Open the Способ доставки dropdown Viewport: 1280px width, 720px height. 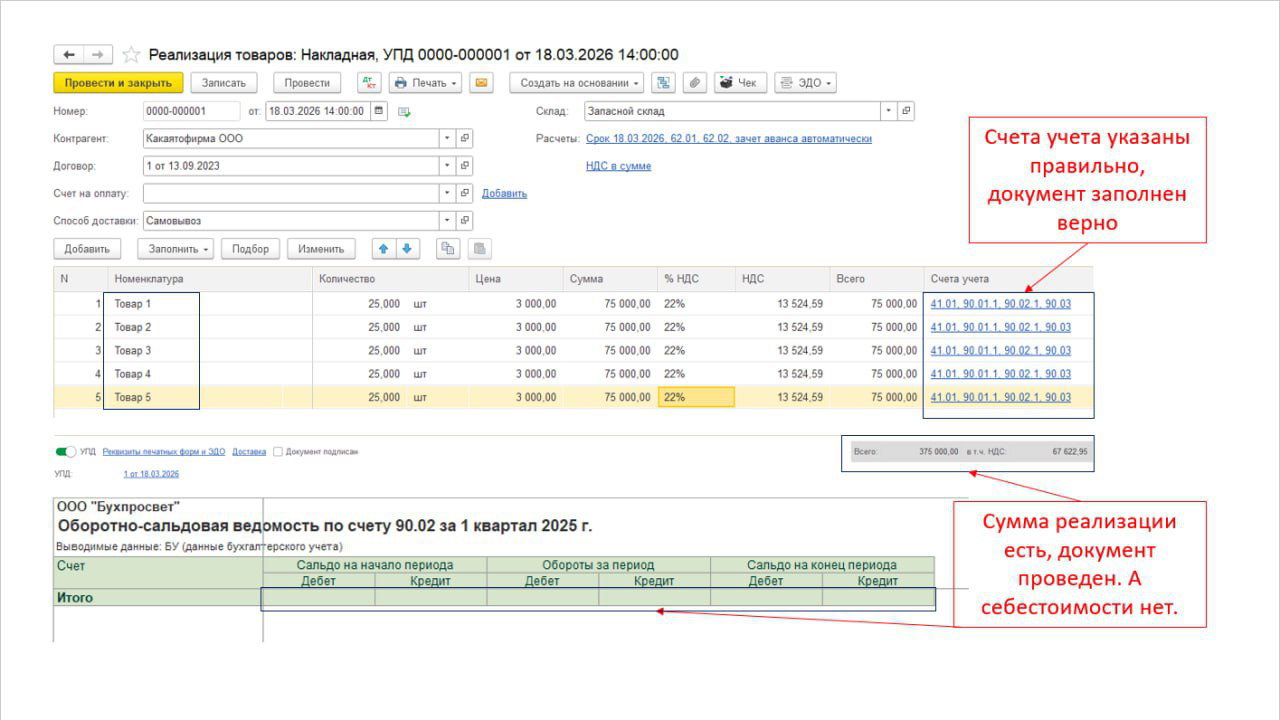pos(447,220)
